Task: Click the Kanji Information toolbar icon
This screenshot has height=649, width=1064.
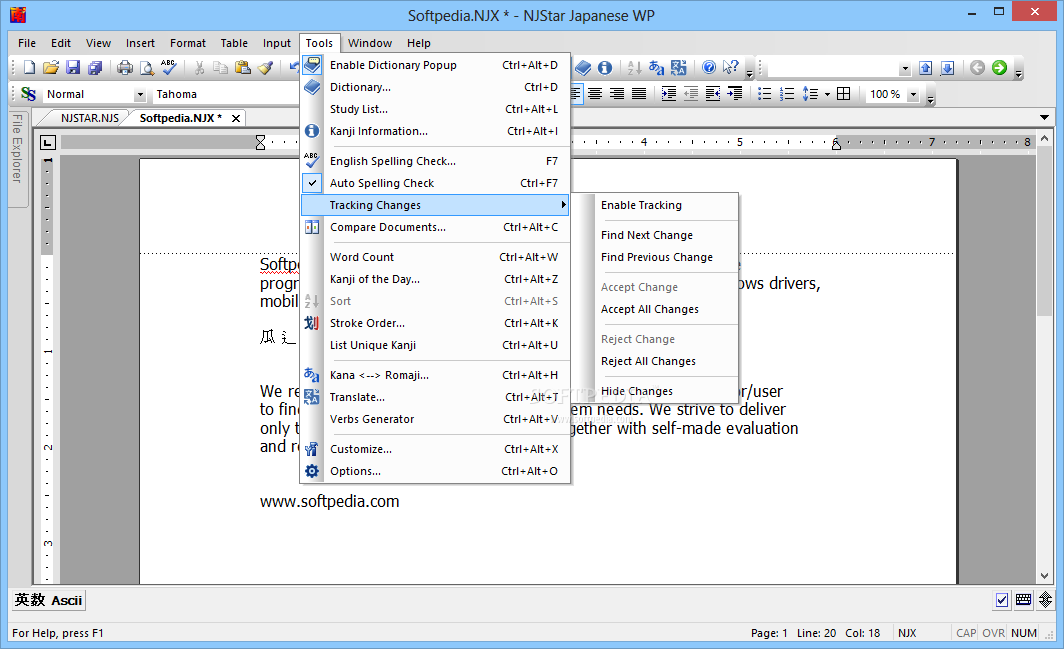Action: click(x=605, y=67)
